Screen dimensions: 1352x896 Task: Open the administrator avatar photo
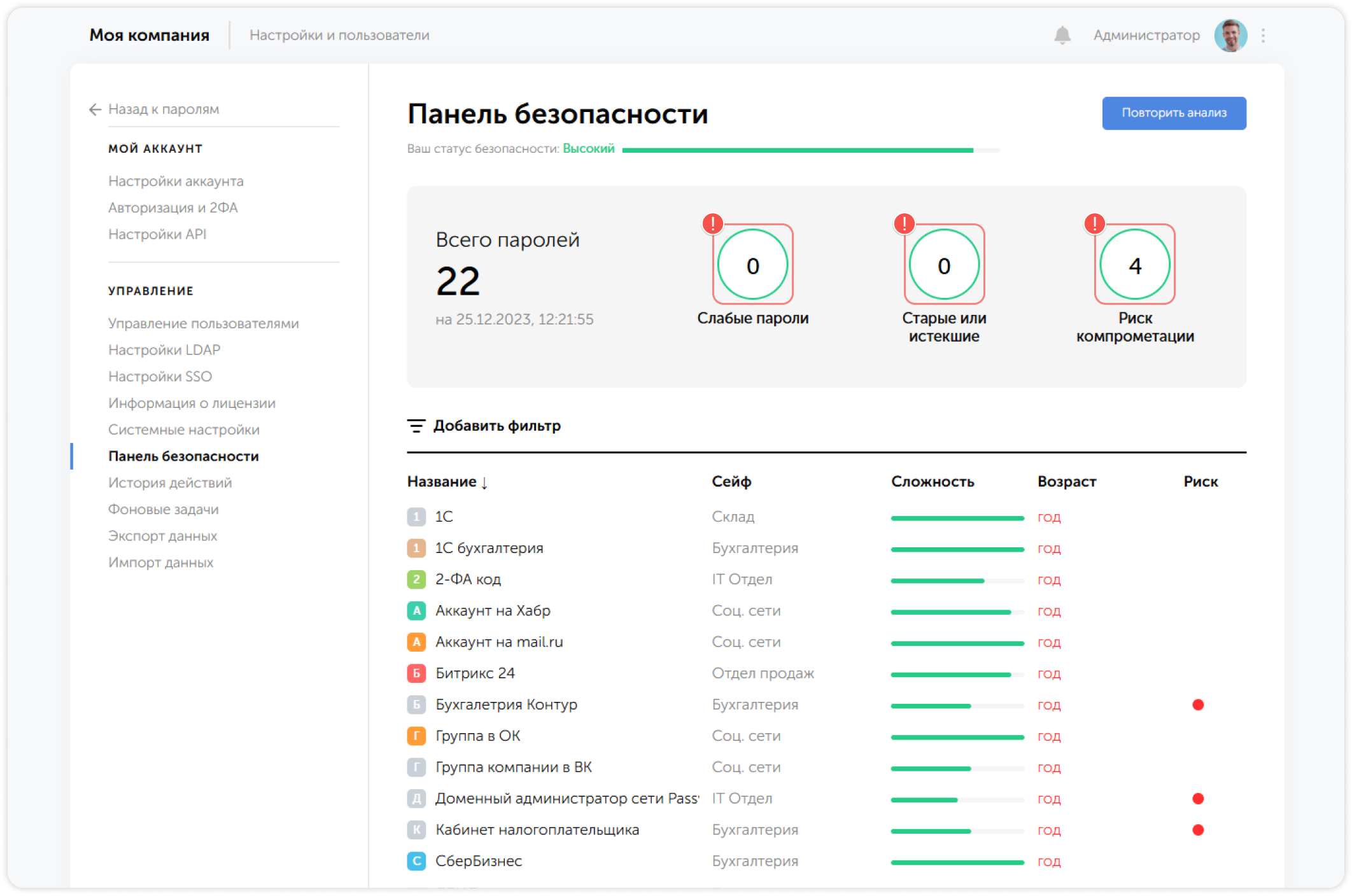tap(1231, 35)
